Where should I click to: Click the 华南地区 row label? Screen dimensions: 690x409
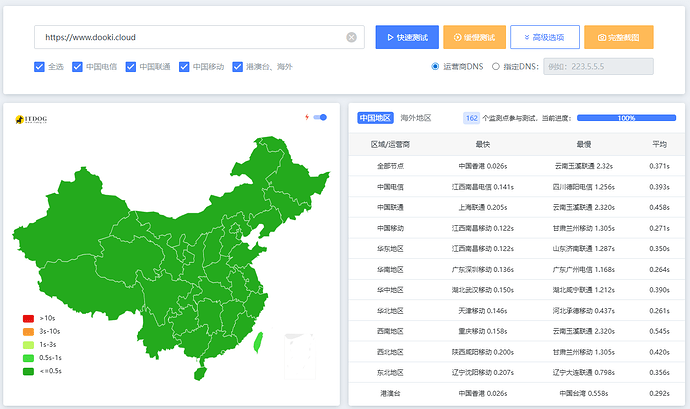click(390, 269)
